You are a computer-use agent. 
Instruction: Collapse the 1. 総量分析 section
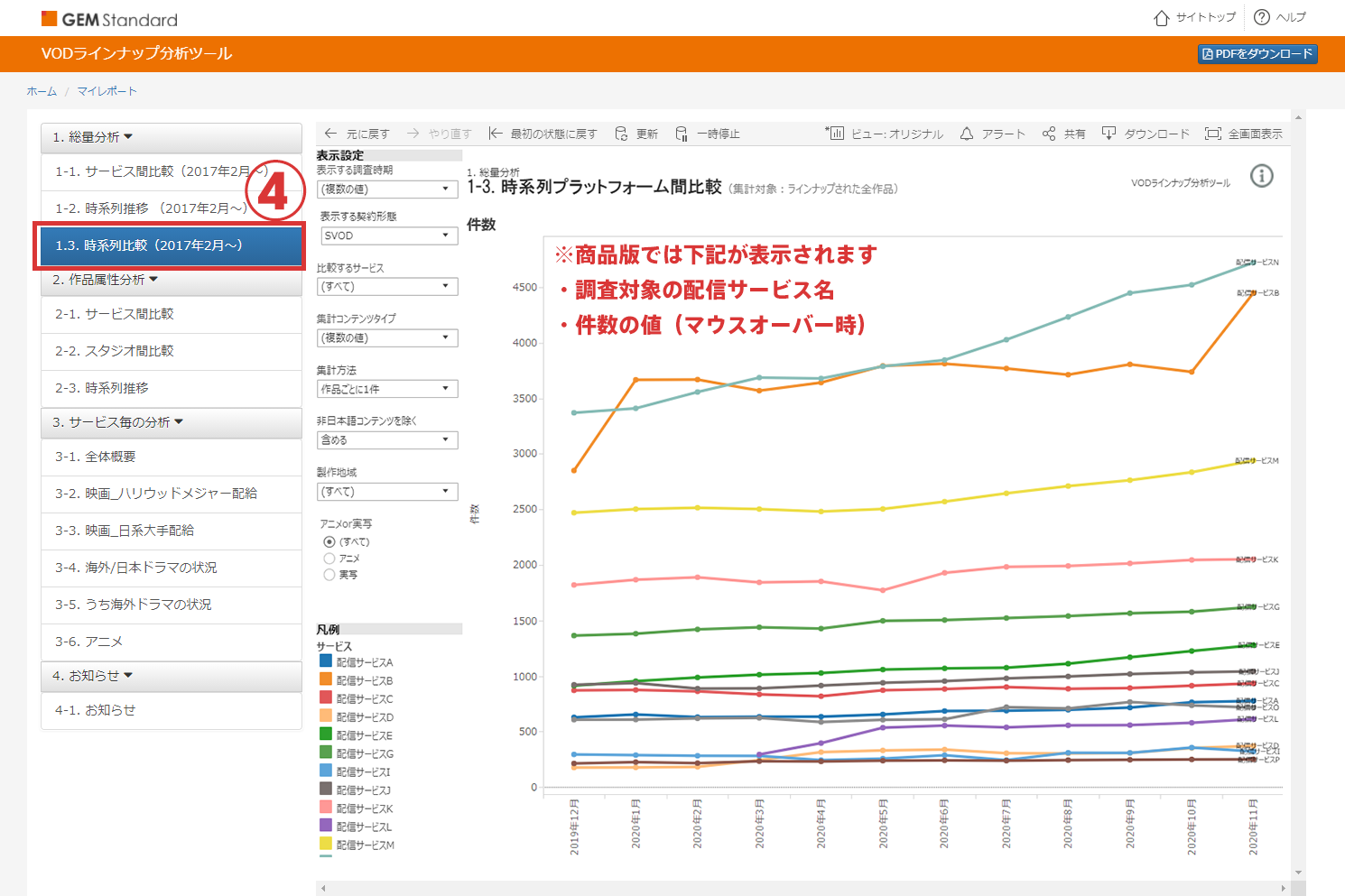tap(172, 137)
